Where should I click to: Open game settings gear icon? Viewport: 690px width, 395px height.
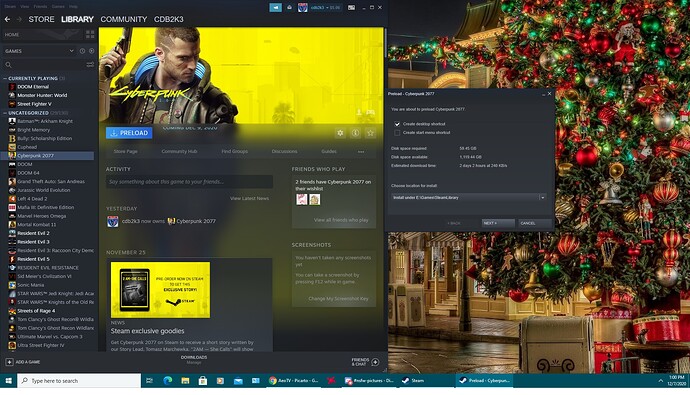(340, 133)
